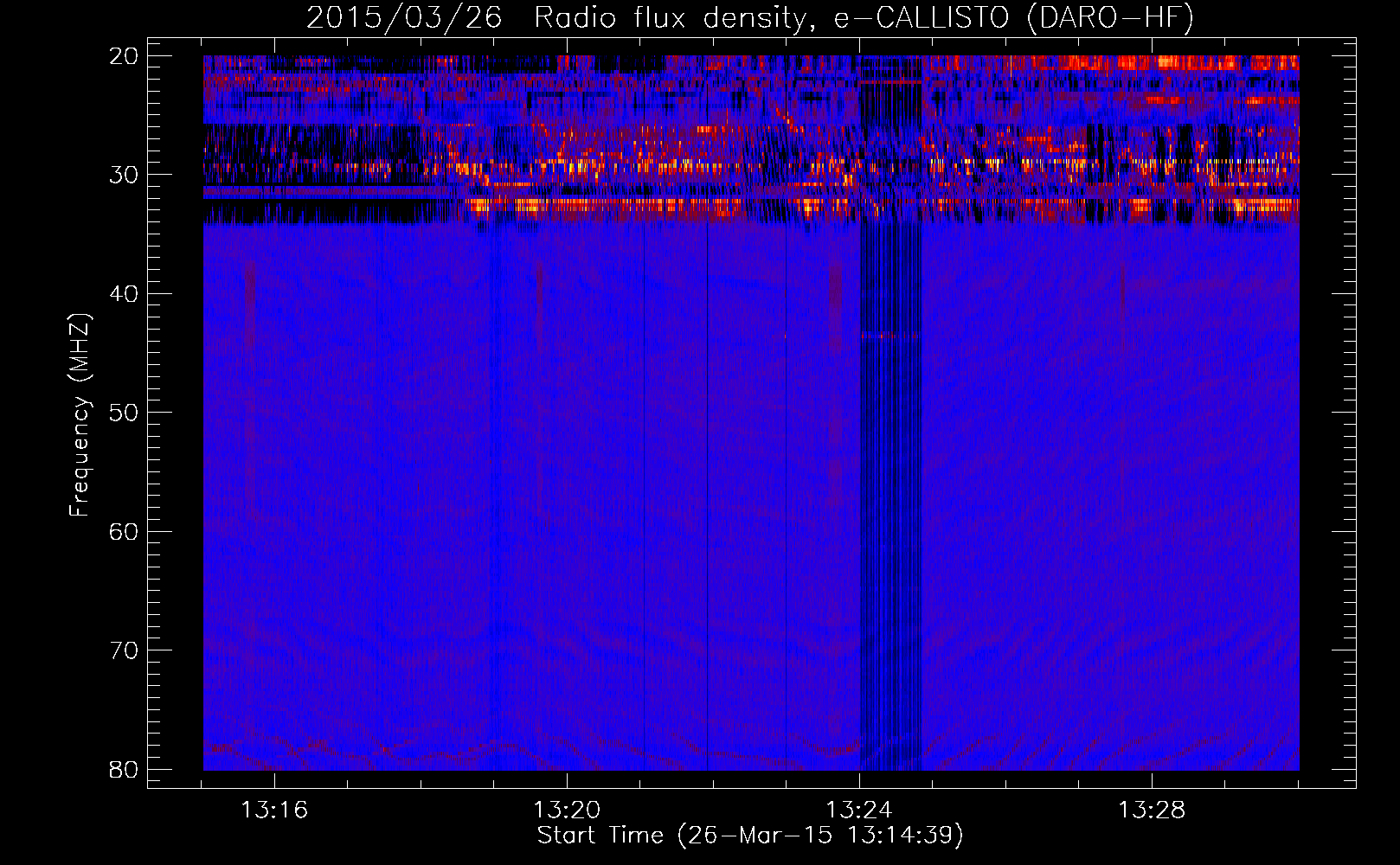Click the plot title 'Radio flux density, e-CALLISTO (DARO-HF)'
Screen dimensions: 1400x865
(864, 18)
